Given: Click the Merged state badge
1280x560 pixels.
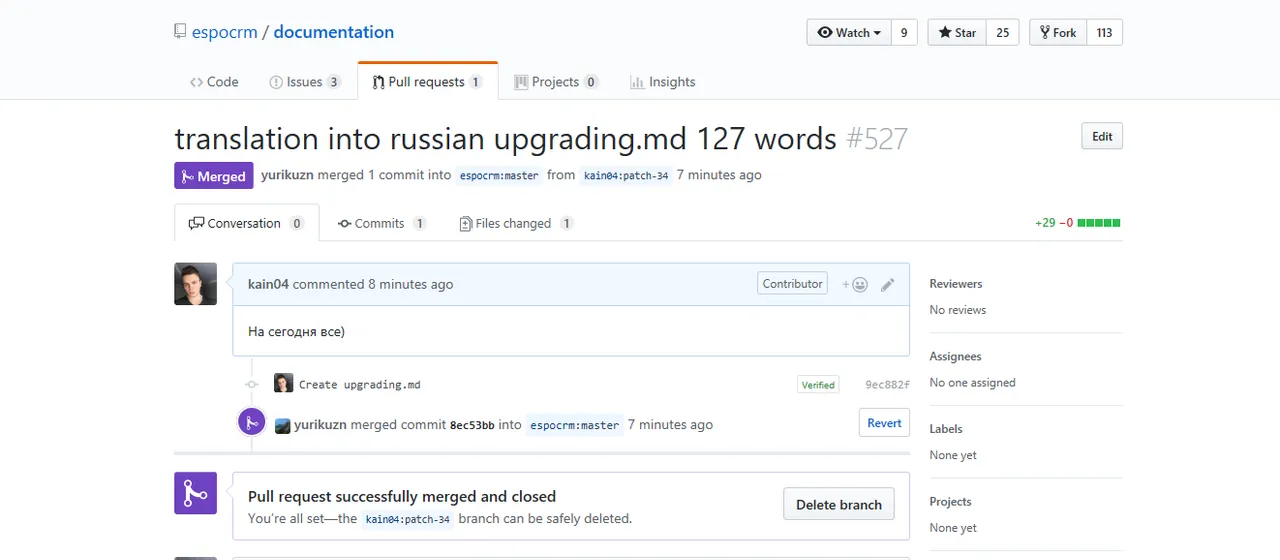Looking at the screenshot, I should [214, 176].
